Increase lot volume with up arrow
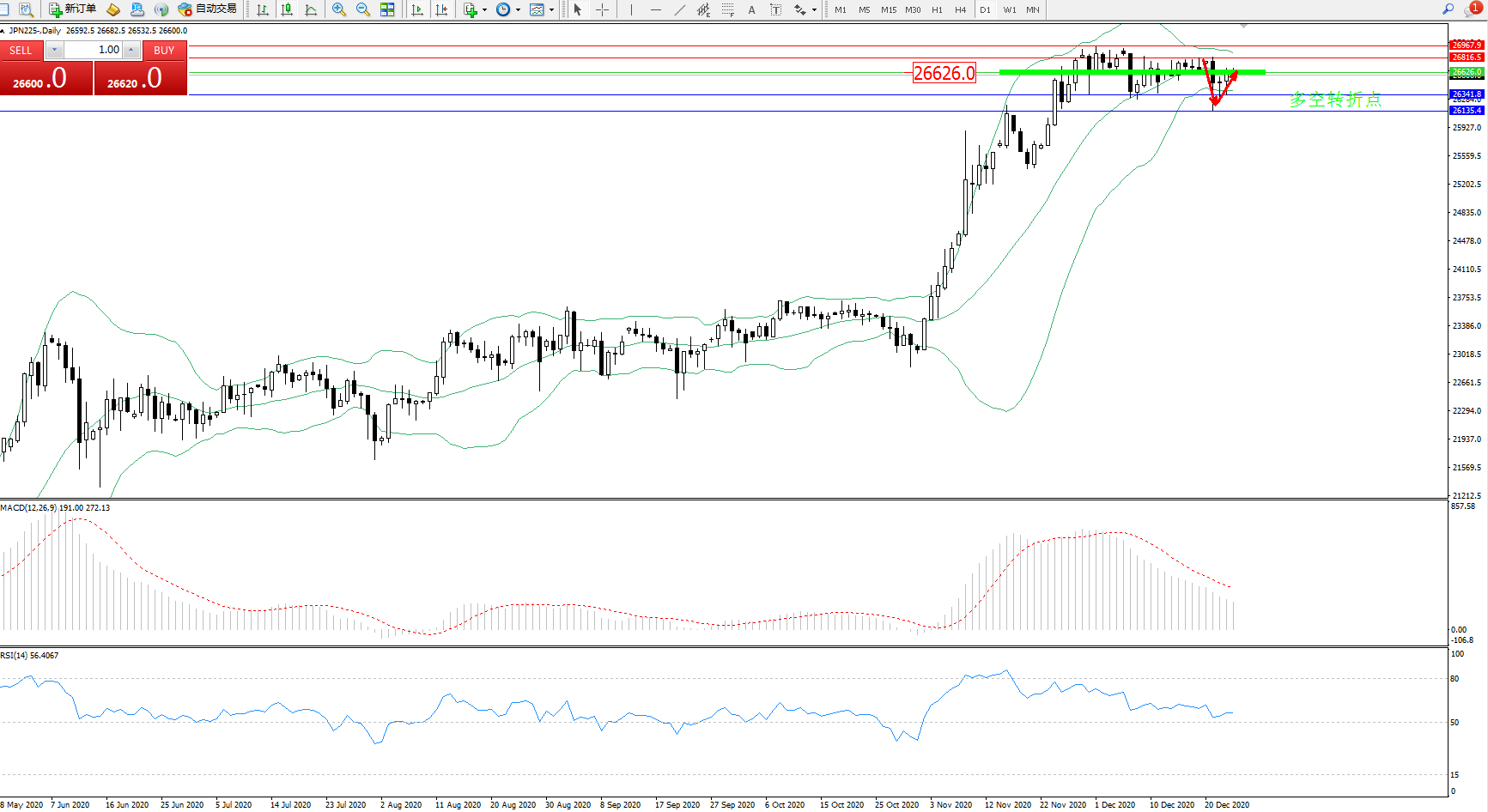The width and height of the screenshot is (1488, 812). click(131, 50)
